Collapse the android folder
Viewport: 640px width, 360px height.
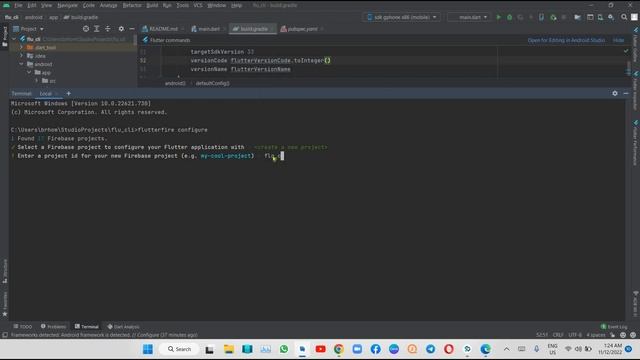coord(22,64)
